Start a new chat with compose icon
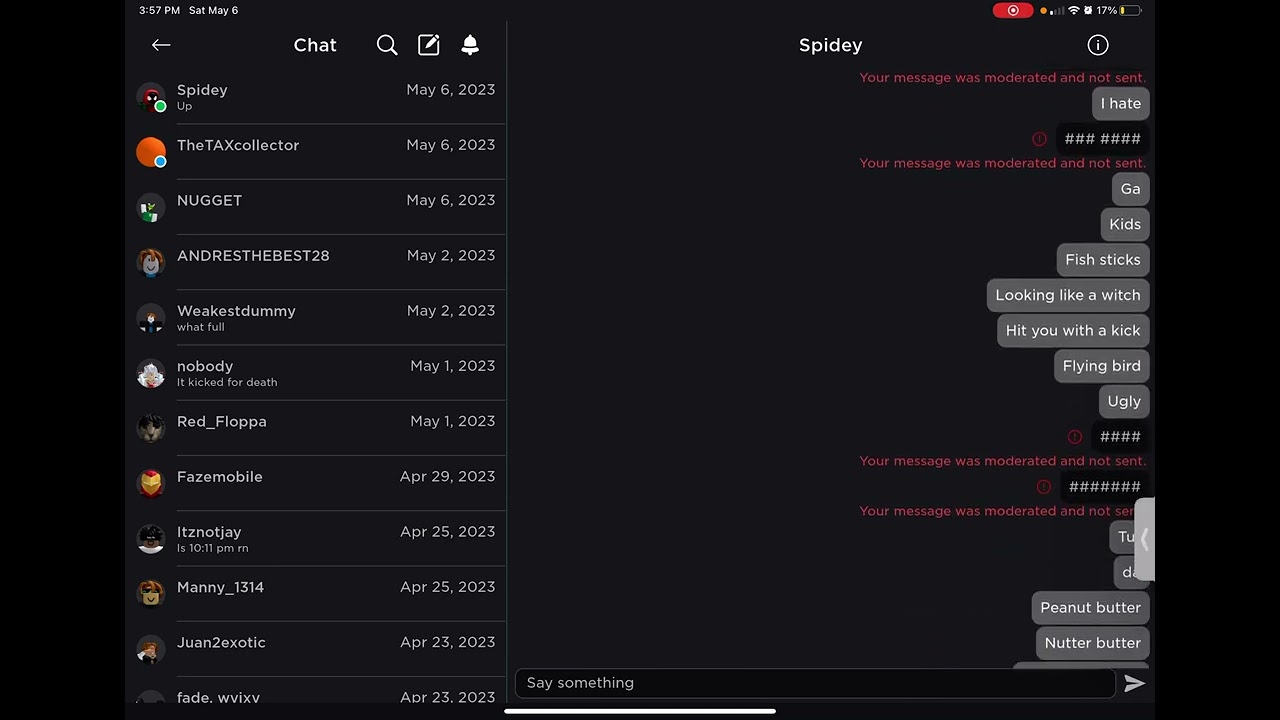This screenshot has height=720, width=1280. (429, 45)
